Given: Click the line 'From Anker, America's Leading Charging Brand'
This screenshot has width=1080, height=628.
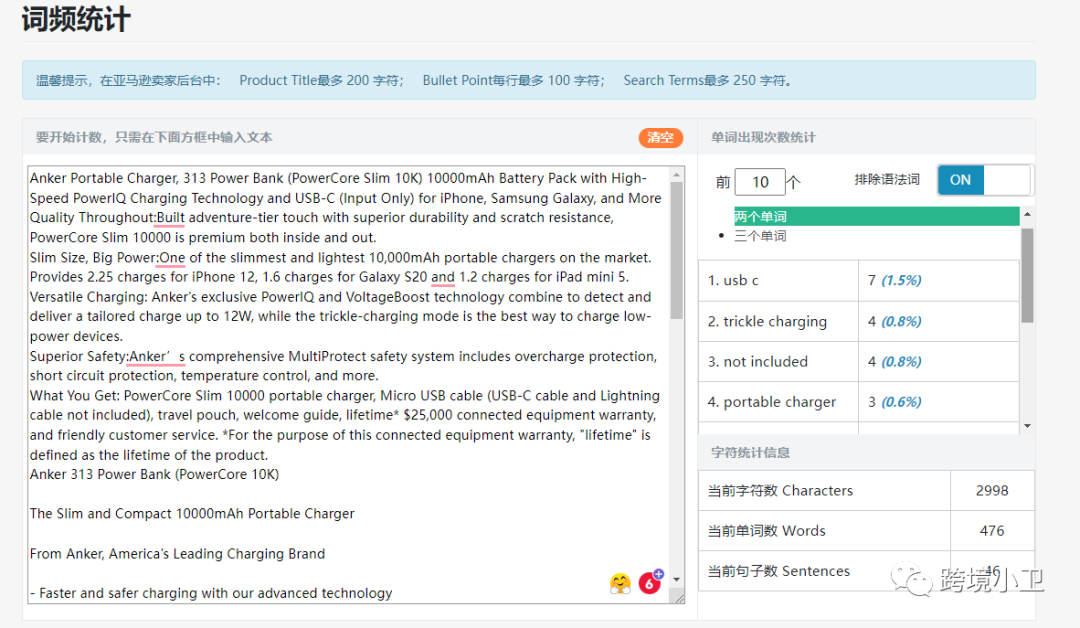Looking at the screenshot, I should coord(177,554).
